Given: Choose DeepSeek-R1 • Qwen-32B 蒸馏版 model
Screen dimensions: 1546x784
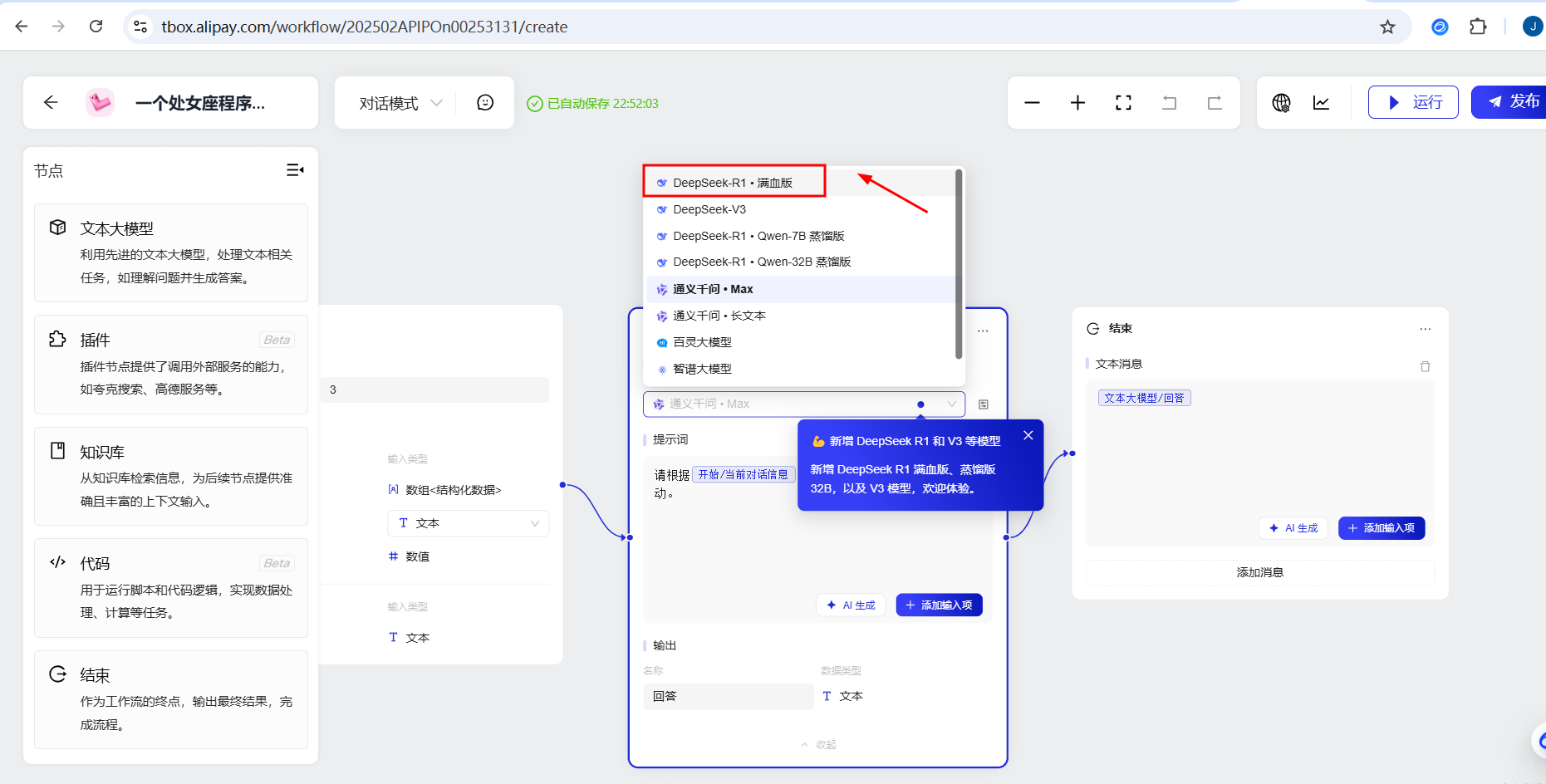Looking at the screenshot, I should coord(800,262).
